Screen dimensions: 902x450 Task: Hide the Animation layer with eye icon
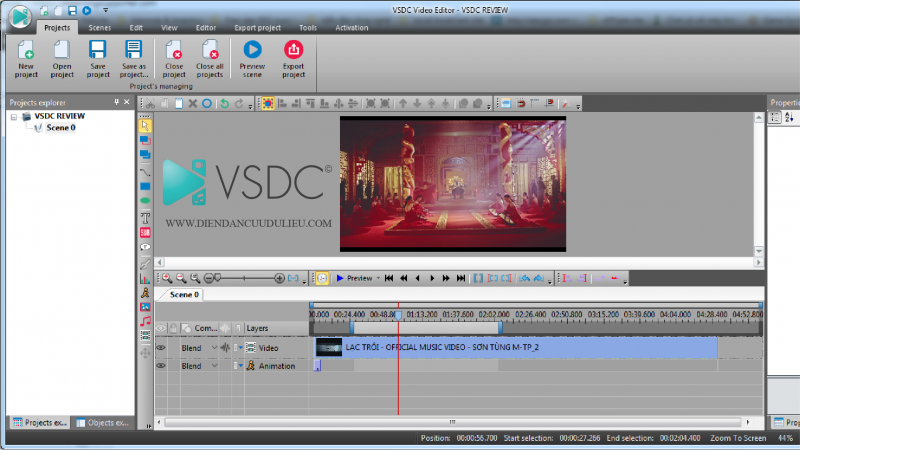click(x=161, y=366)
